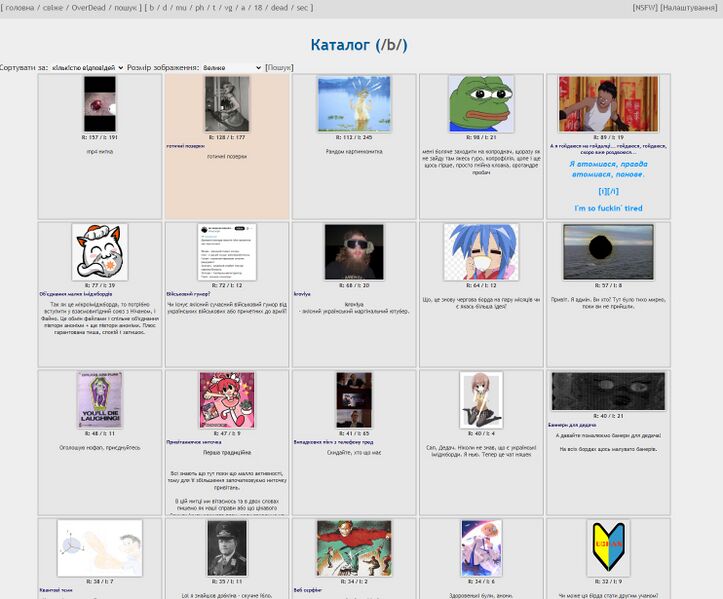The height and width of the screenshot is (599, 723).
Task: Open the red-sweater figure poster thumbnail
Action: coord(354,548)
